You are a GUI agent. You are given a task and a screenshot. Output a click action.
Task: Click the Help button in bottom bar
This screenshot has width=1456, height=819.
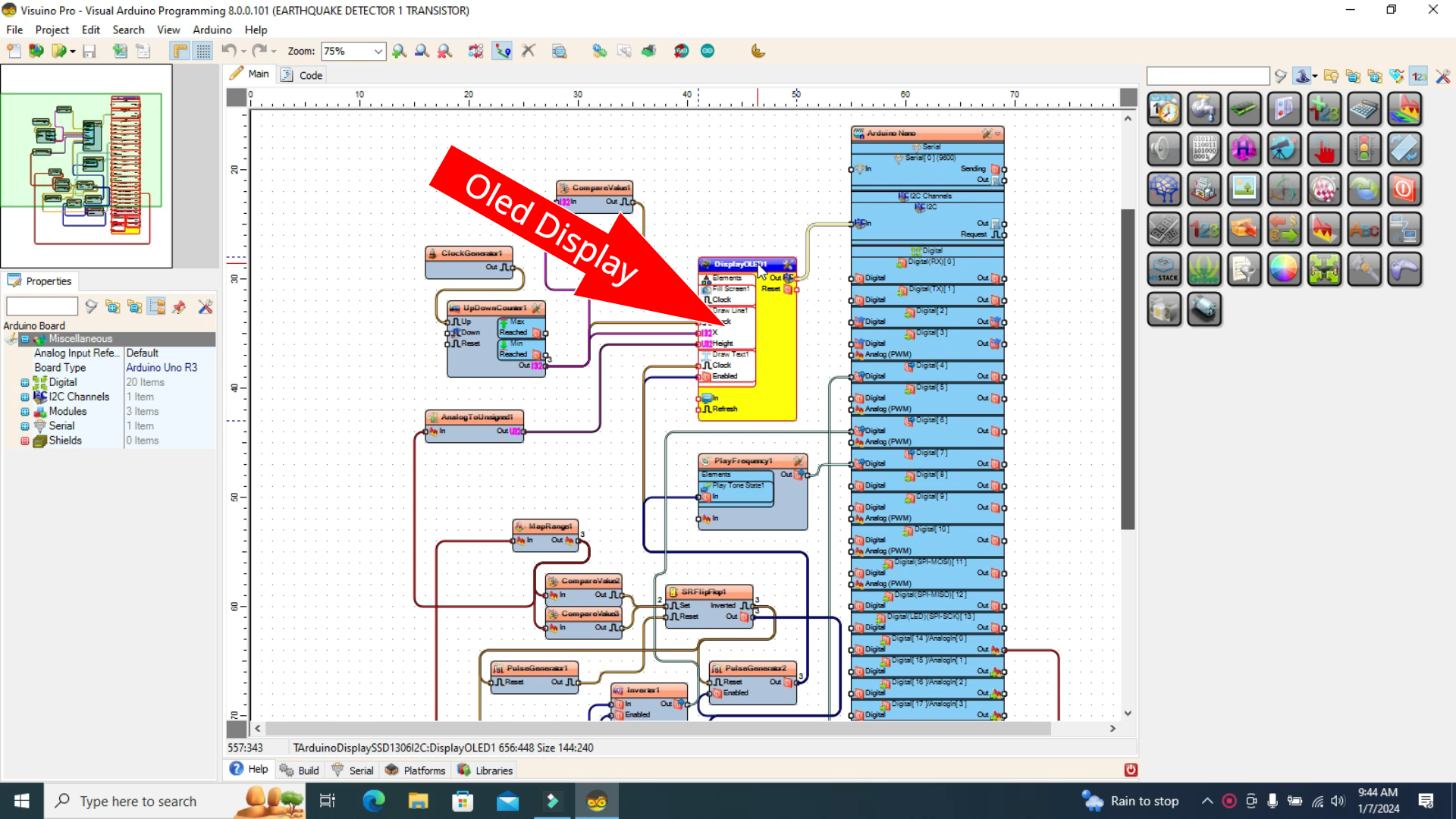pyautogui.click(x=249, y=769)
